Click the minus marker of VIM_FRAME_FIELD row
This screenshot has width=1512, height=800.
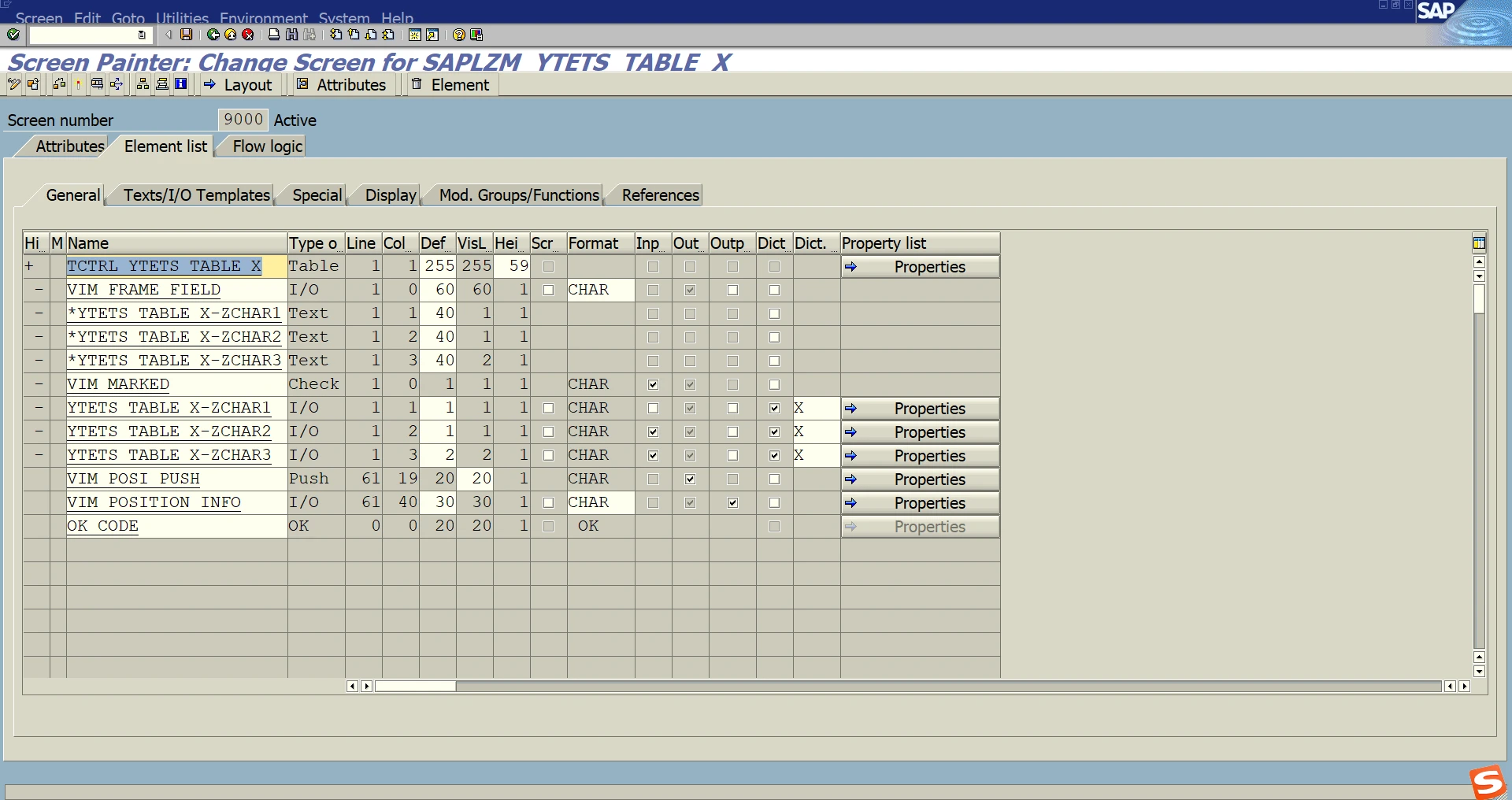(38, 290)
